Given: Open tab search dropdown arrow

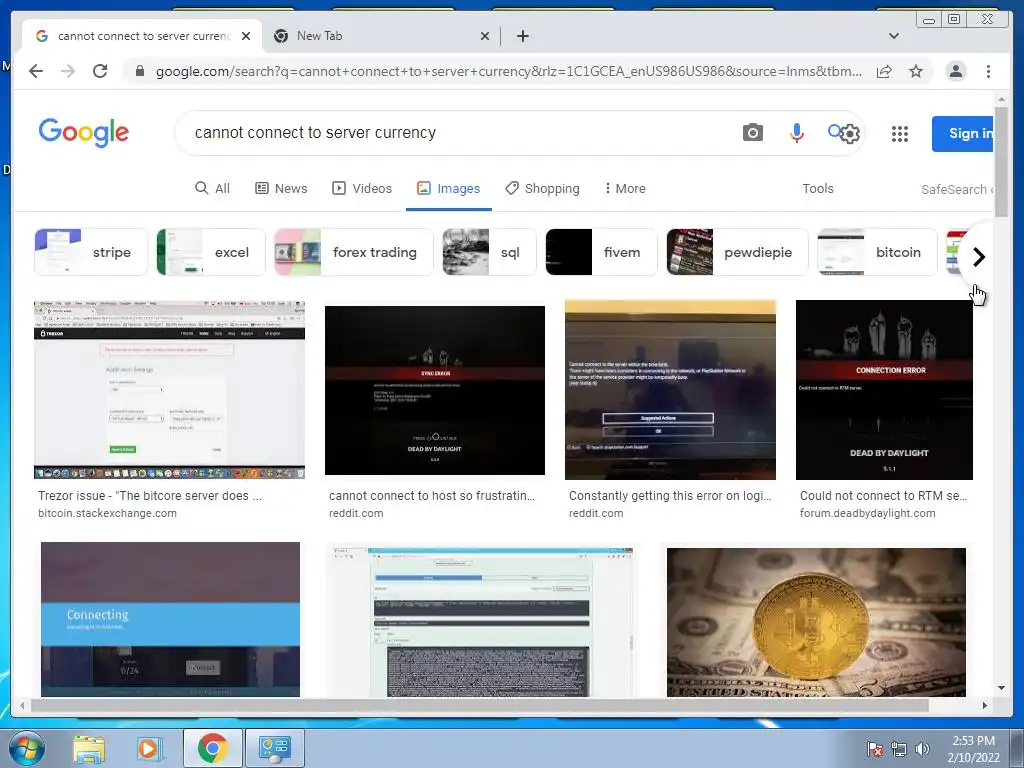Looking at the screenshot, I should (894, 36).
